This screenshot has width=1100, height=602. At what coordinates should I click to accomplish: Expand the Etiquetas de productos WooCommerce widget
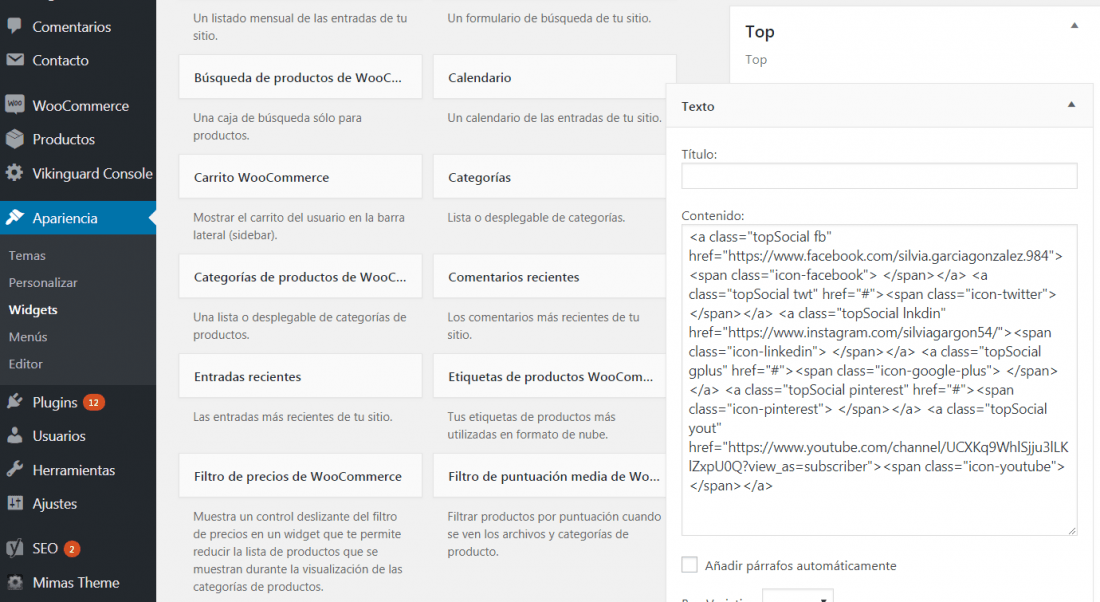tap(549, 376)
